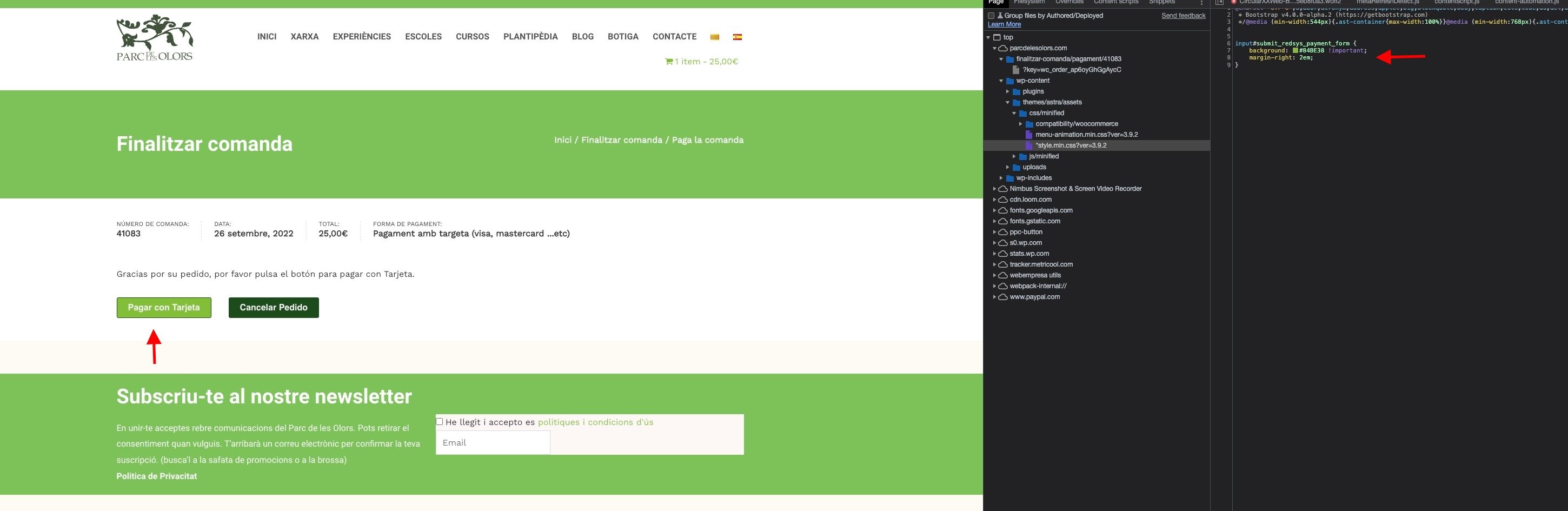Open the more-tabs kebab menu in Sources
The width and height of the screenshot is (1568, 511).
[x=1201, y=3]
